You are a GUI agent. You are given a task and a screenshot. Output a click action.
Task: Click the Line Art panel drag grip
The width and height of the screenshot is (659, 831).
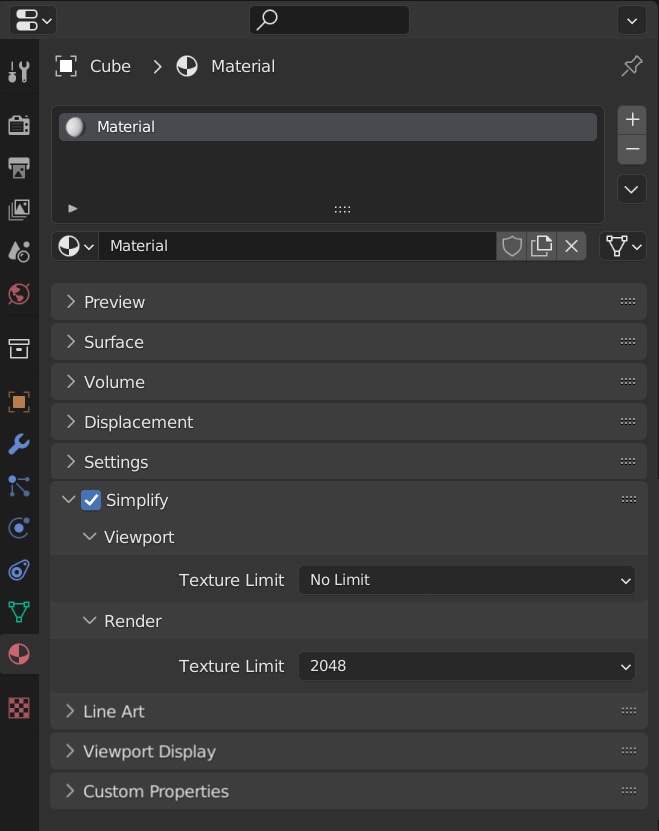click(629, 711)
